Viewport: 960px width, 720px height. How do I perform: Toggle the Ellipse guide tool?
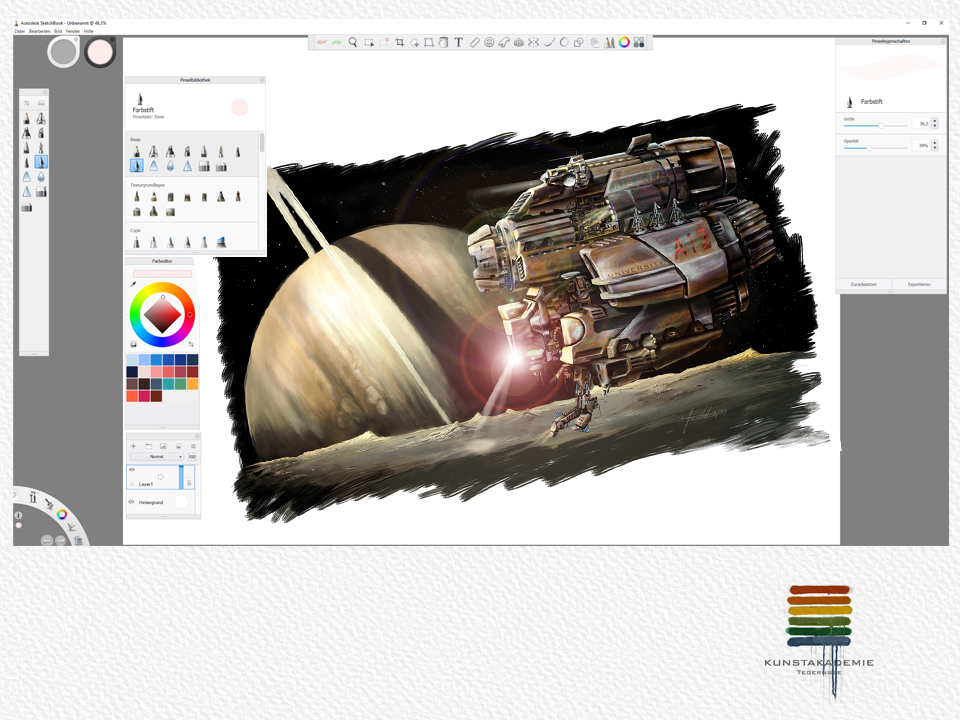489,42
